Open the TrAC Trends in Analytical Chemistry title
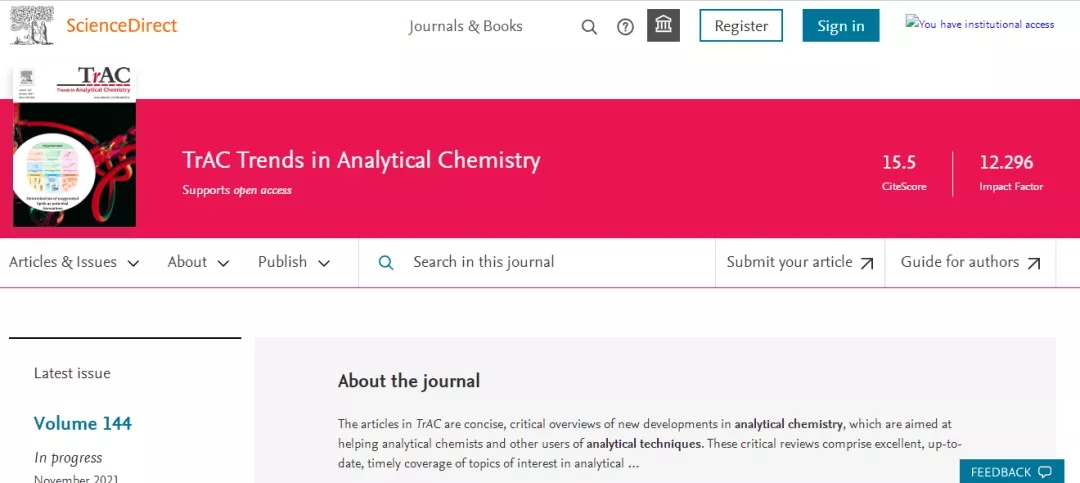Screen dimensions: 1080x483 tap(361, 160)
